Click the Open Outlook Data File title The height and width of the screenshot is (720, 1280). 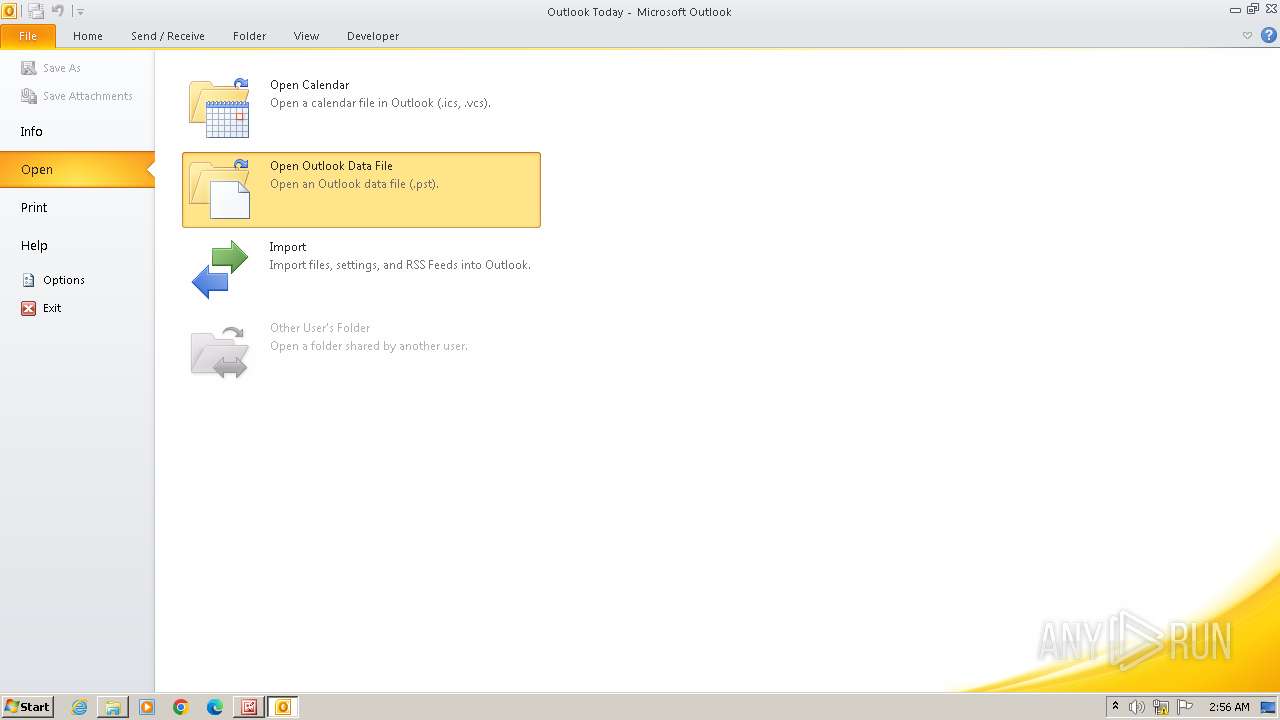331,166
